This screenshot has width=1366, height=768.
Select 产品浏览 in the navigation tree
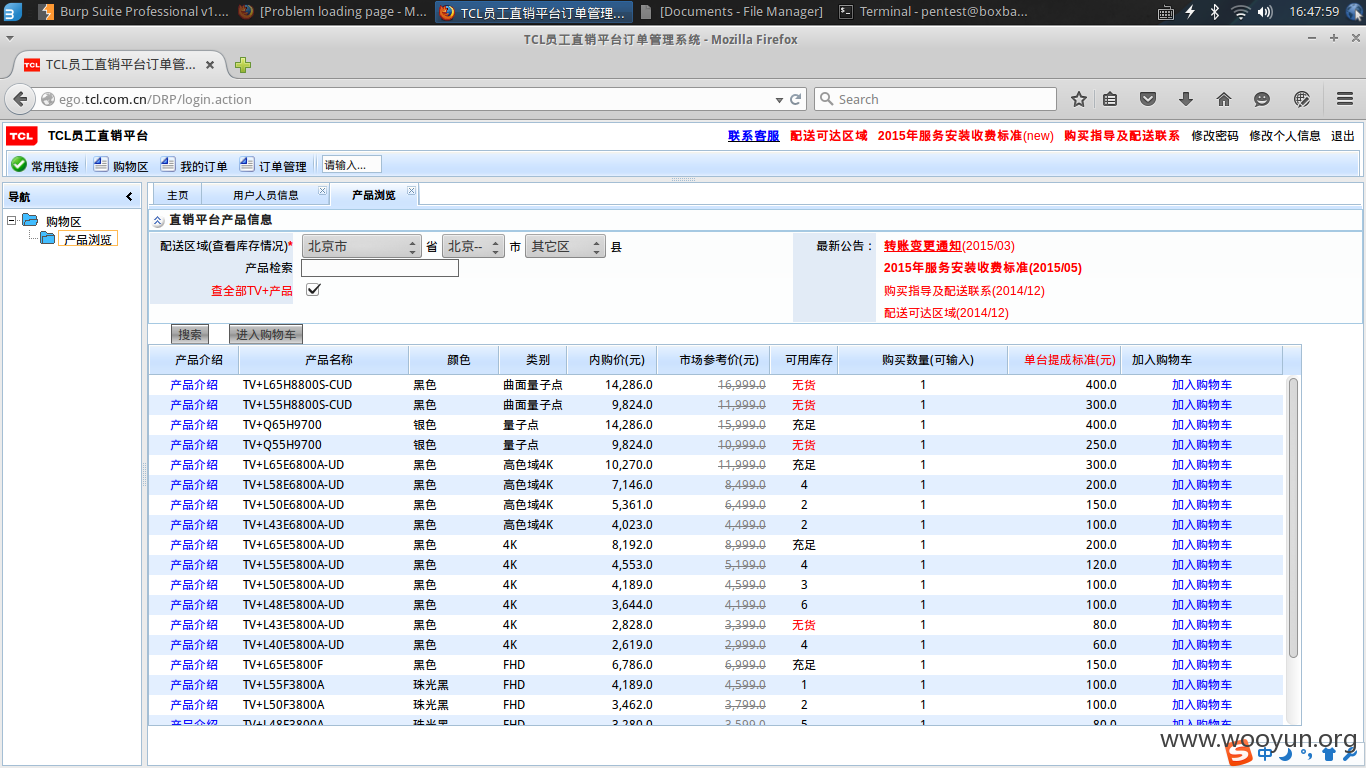(x=88, y=240)
